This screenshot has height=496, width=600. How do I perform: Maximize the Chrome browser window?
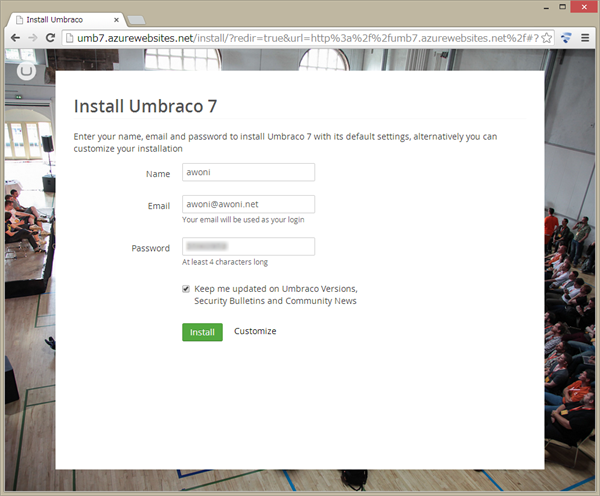tap(556, 8)
